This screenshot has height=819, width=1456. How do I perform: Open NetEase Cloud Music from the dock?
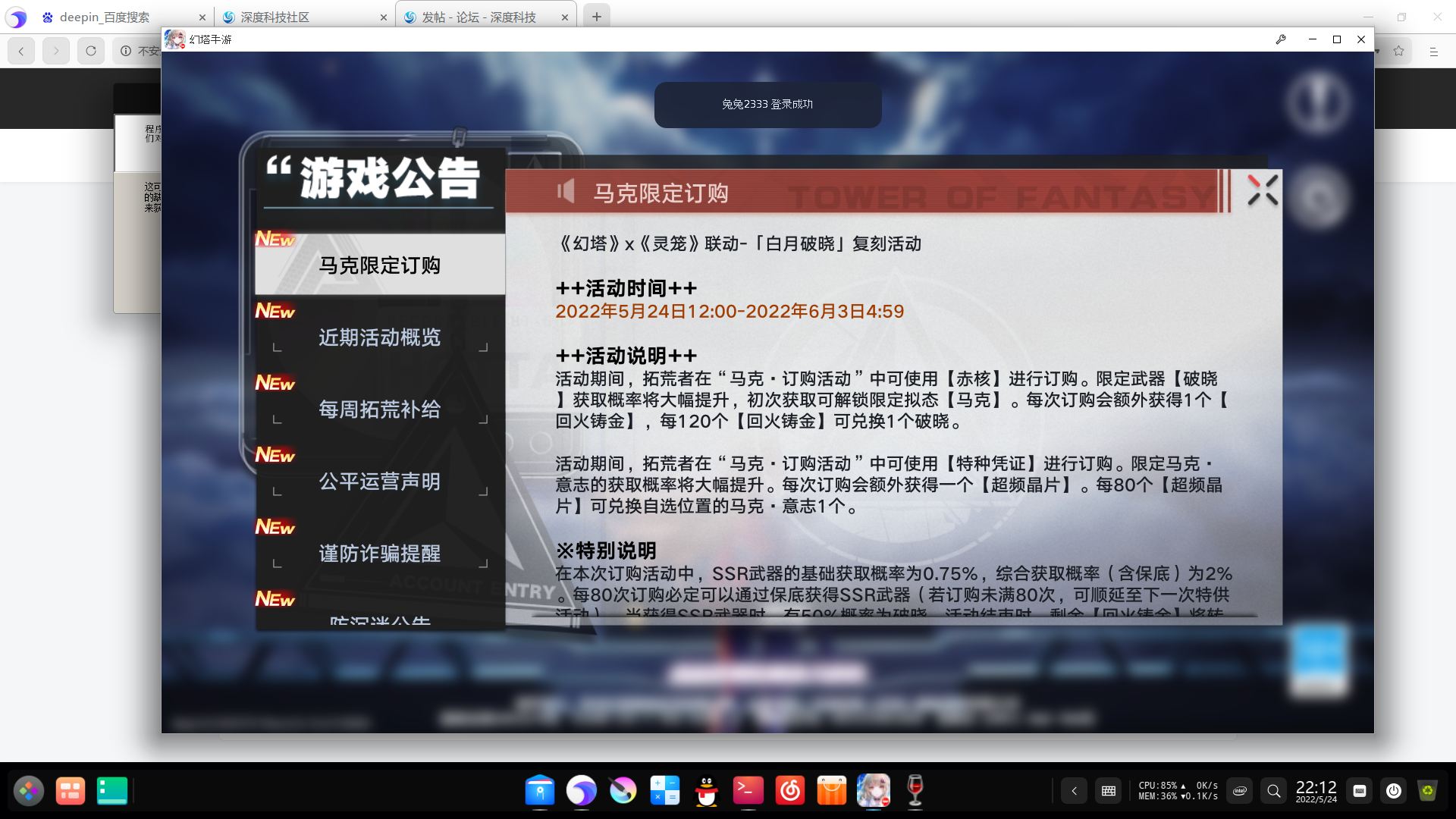[790, 791]
